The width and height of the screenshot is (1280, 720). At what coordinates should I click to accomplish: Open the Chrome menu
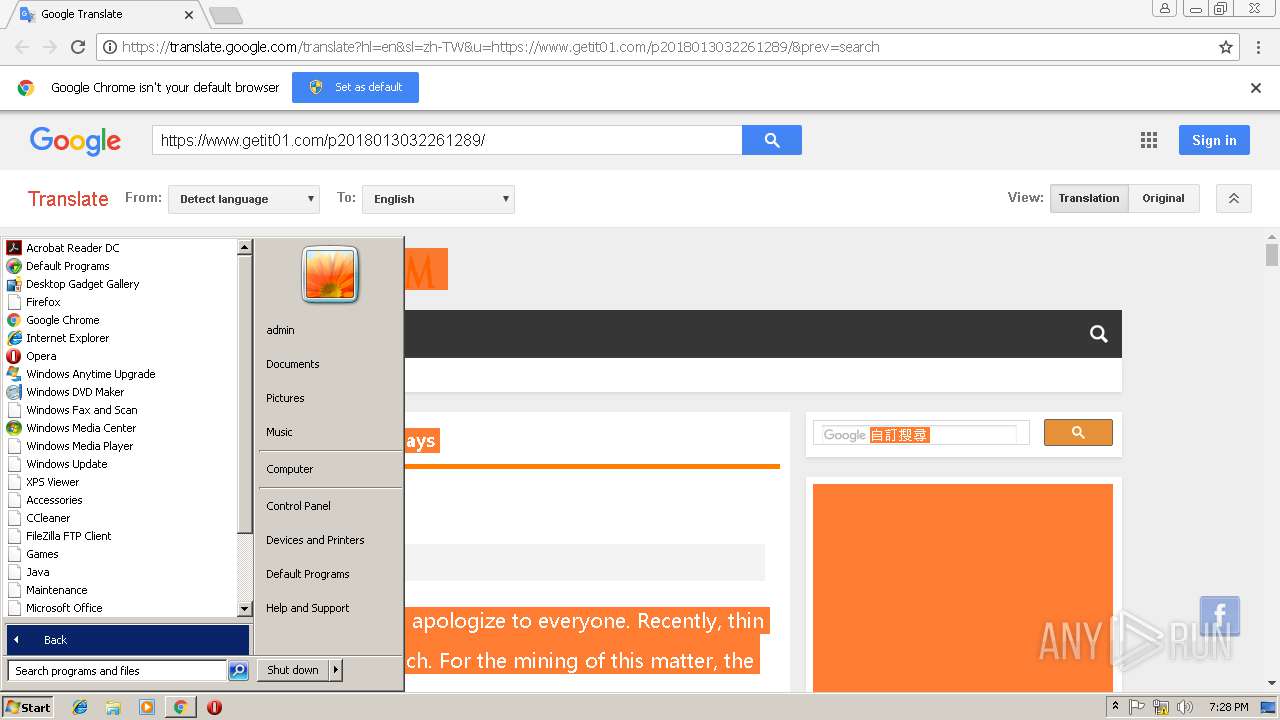(x=1259, y=47)
